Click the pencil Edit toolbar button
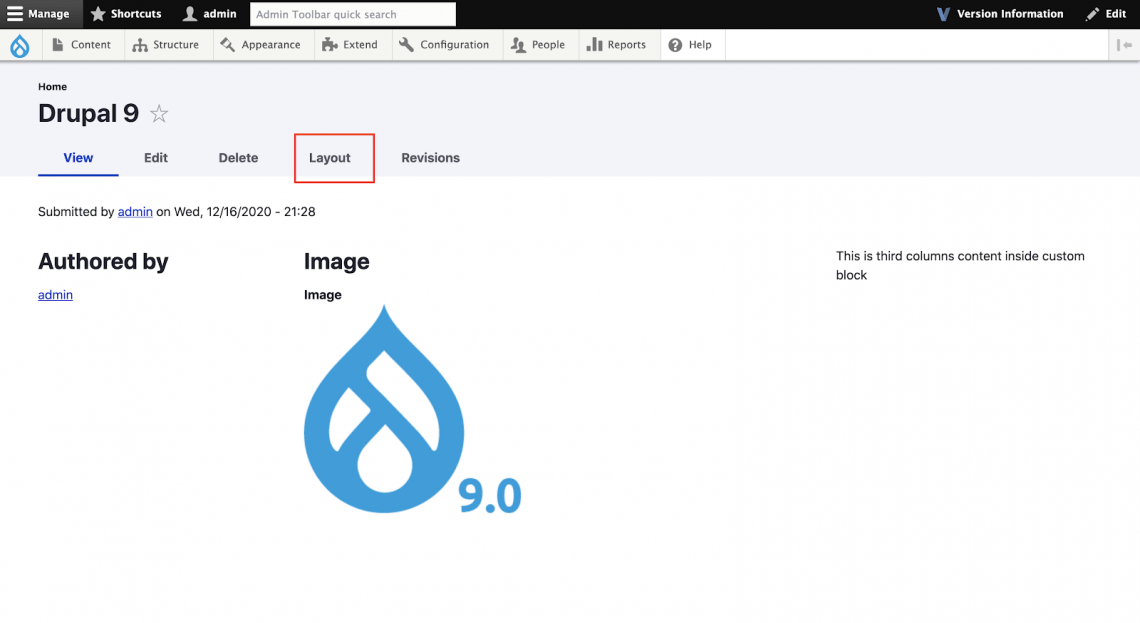This screenshot has height=623, width=1140. 1105,14
